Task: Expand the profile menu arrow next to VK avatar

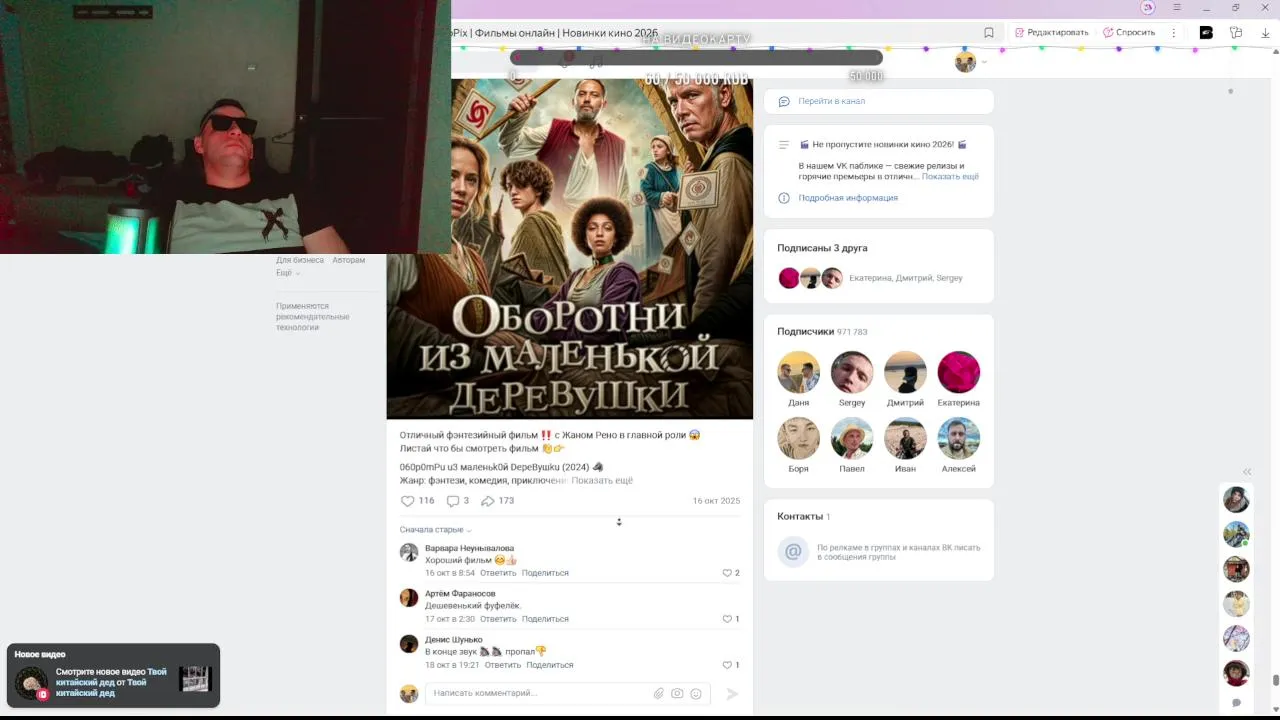Action: coord(984,62)
